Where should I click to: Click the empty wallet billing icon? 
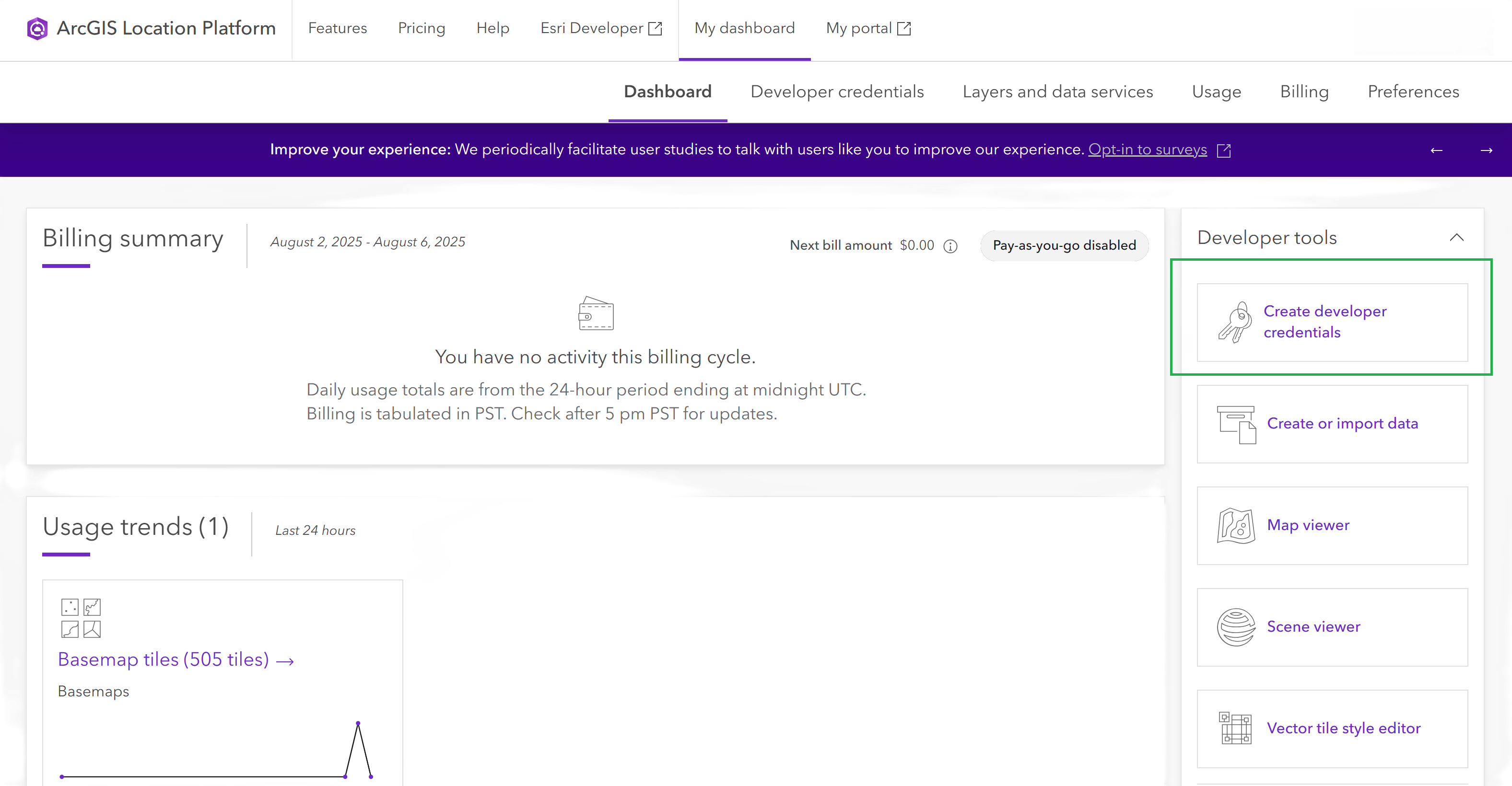(x=596, y=313)
